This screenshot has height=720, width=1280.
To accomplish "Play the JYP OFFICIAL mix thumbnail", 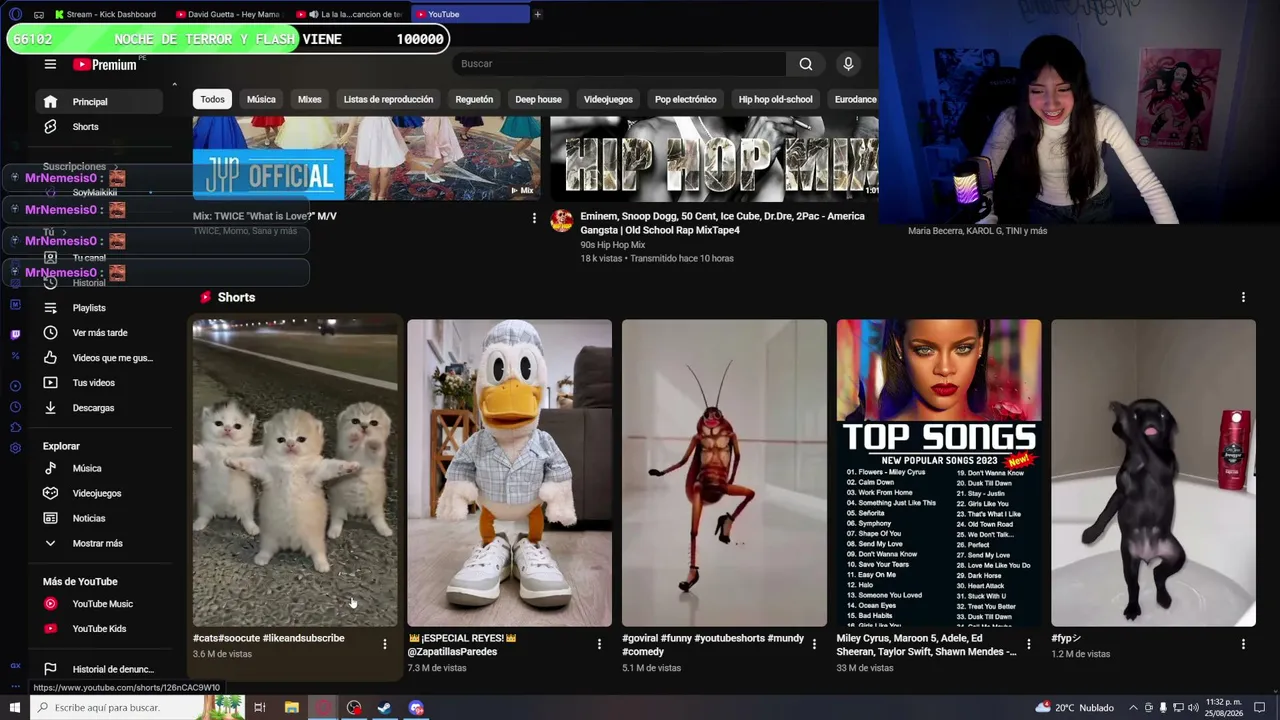I will pyautogui.click(x=367, y=158).
